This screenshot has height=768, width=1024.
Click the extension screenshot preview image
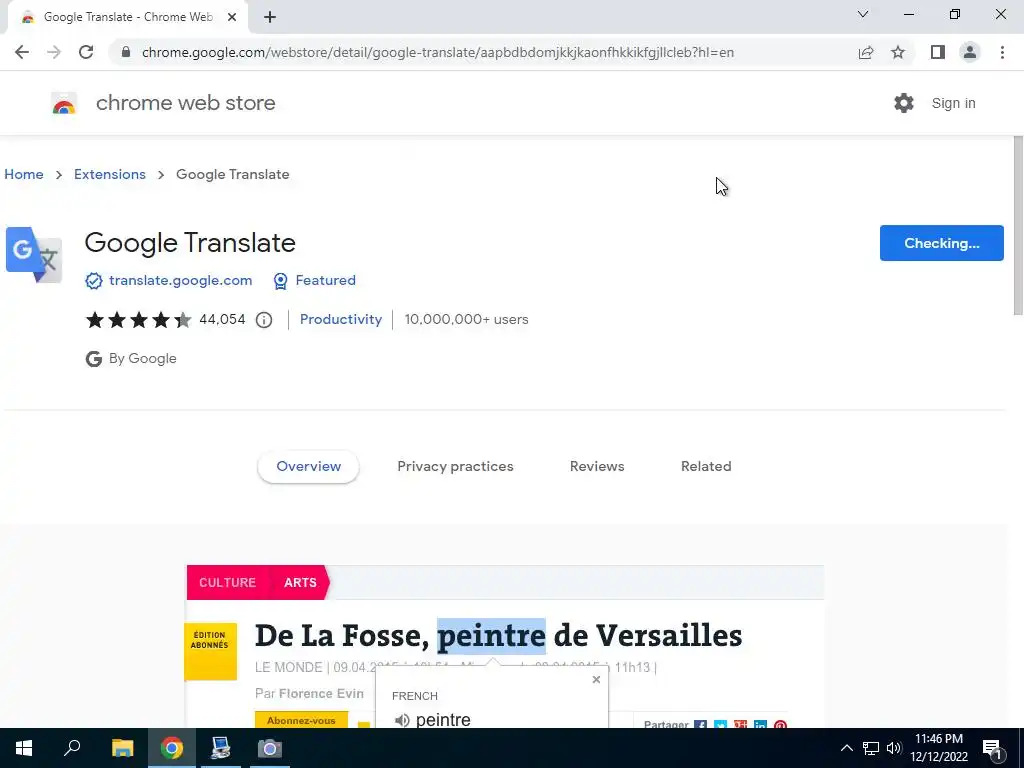[505, 646]
